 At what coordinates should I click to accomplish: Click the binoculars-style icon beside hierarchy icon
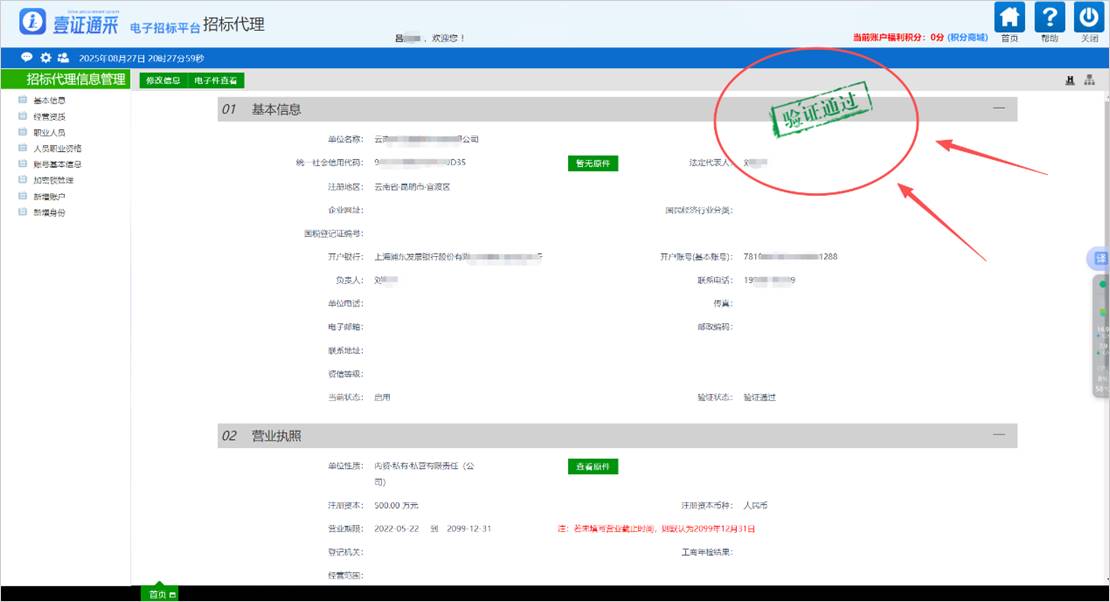[1070, 81]
